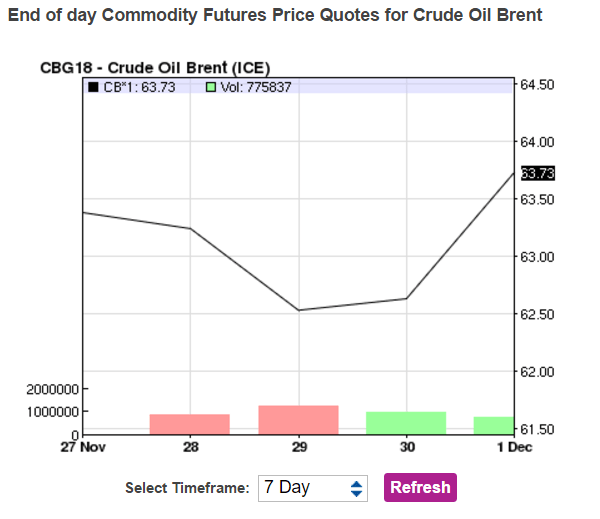Open the Select Timeframe dropdown
The height and width of the screenshot is (519, 600).
click(x=313, y=488)
